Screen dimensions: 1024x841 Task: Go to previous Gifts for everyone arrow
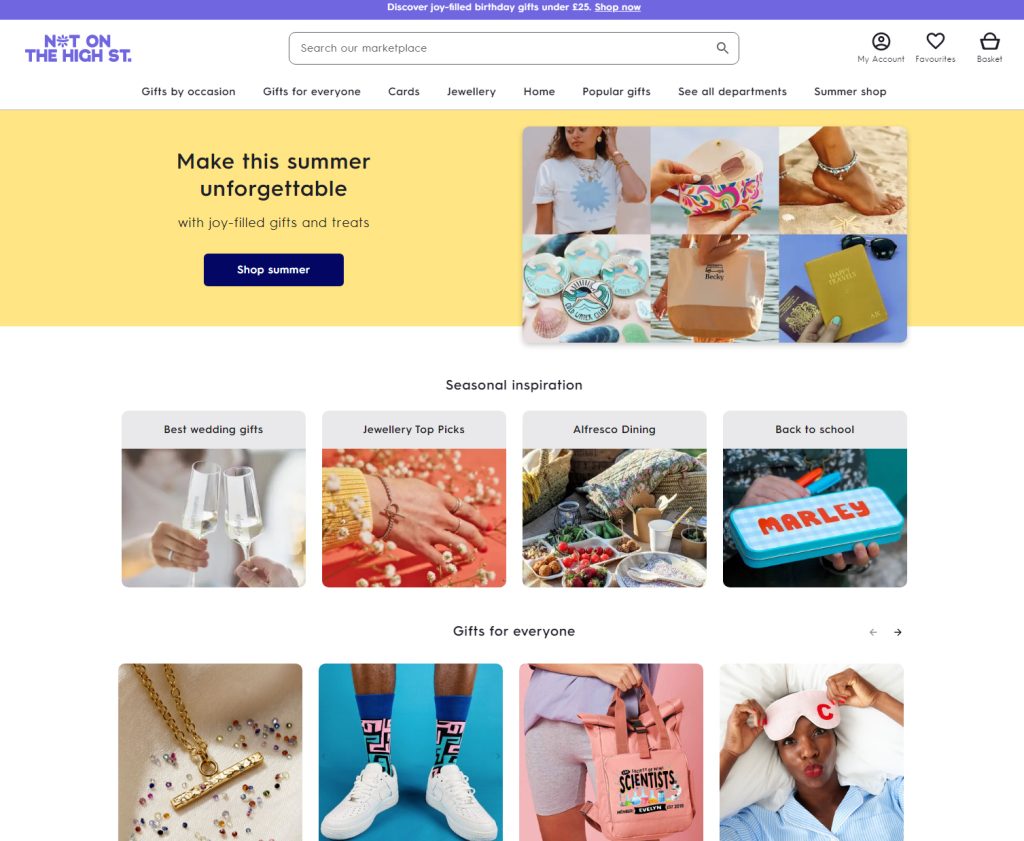[873, 632]
